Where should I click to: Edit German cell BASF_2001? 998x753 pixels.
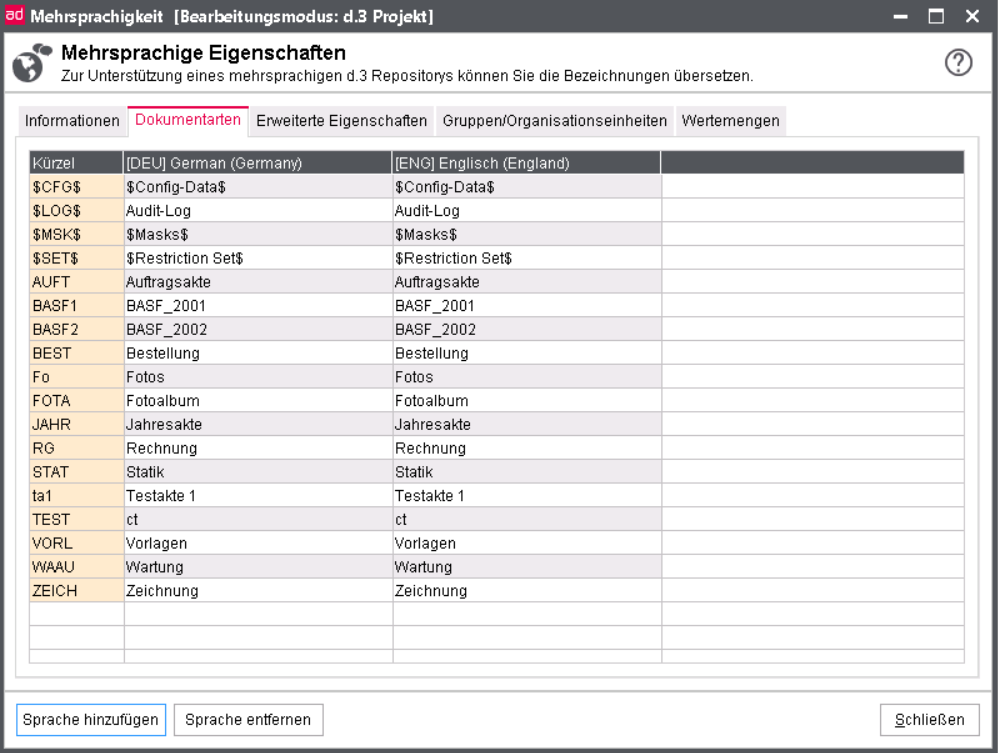coord(258,306)
